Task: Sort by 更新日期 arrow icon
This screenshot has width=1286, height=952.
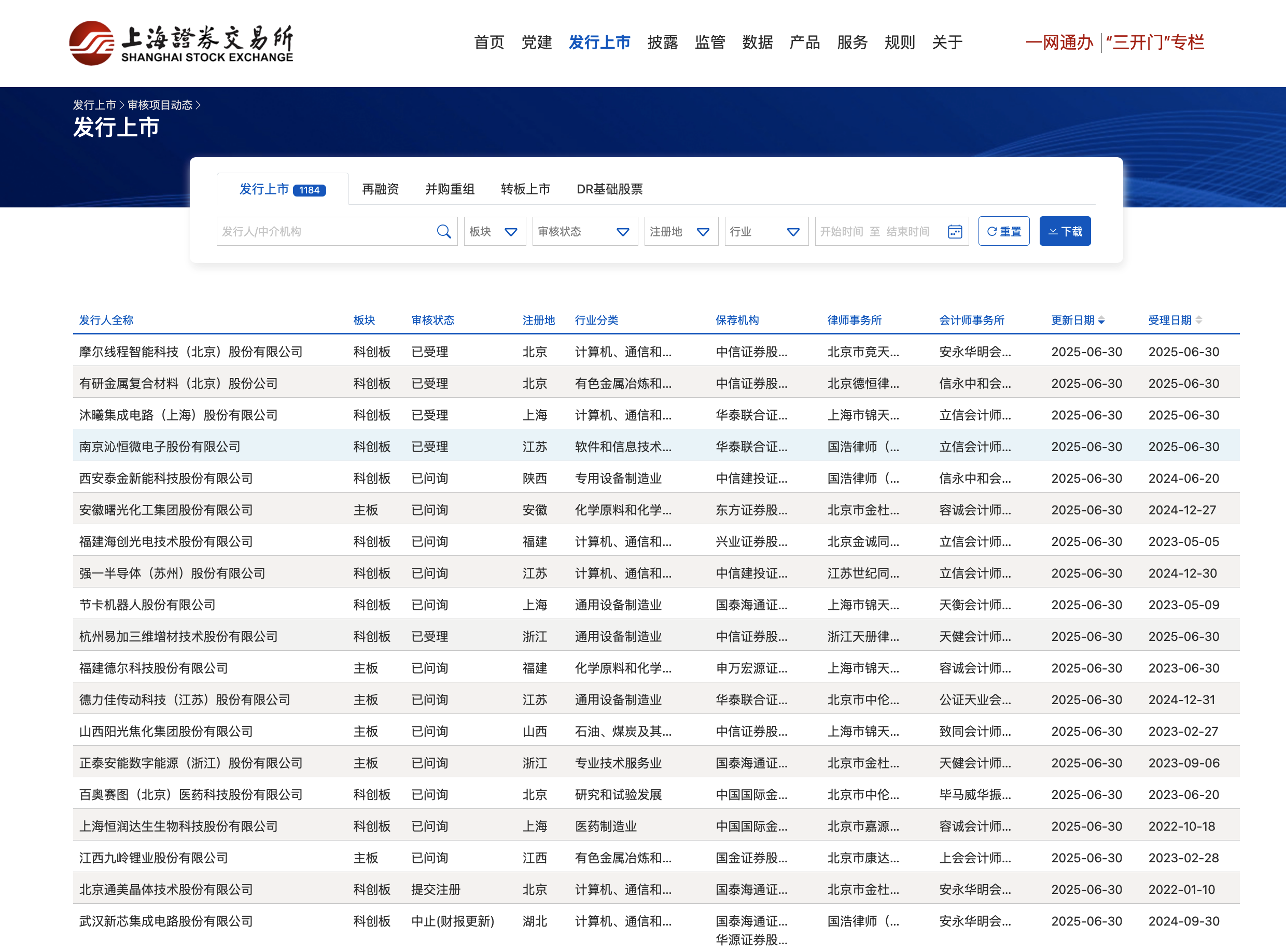Action: (1101, 320)
